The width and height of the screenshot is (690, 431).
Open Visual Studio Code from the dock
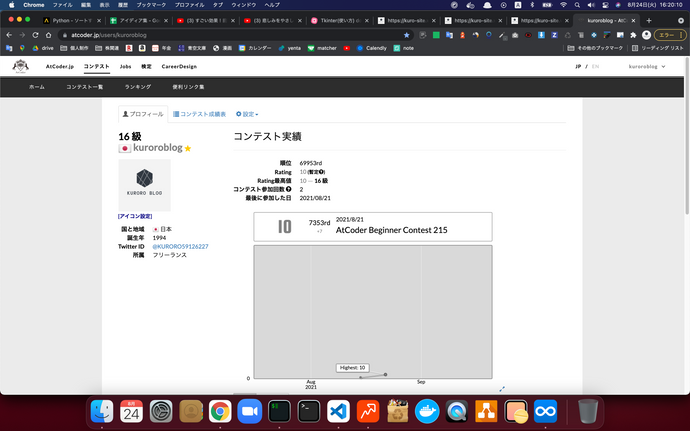click(x=338, y=412)
